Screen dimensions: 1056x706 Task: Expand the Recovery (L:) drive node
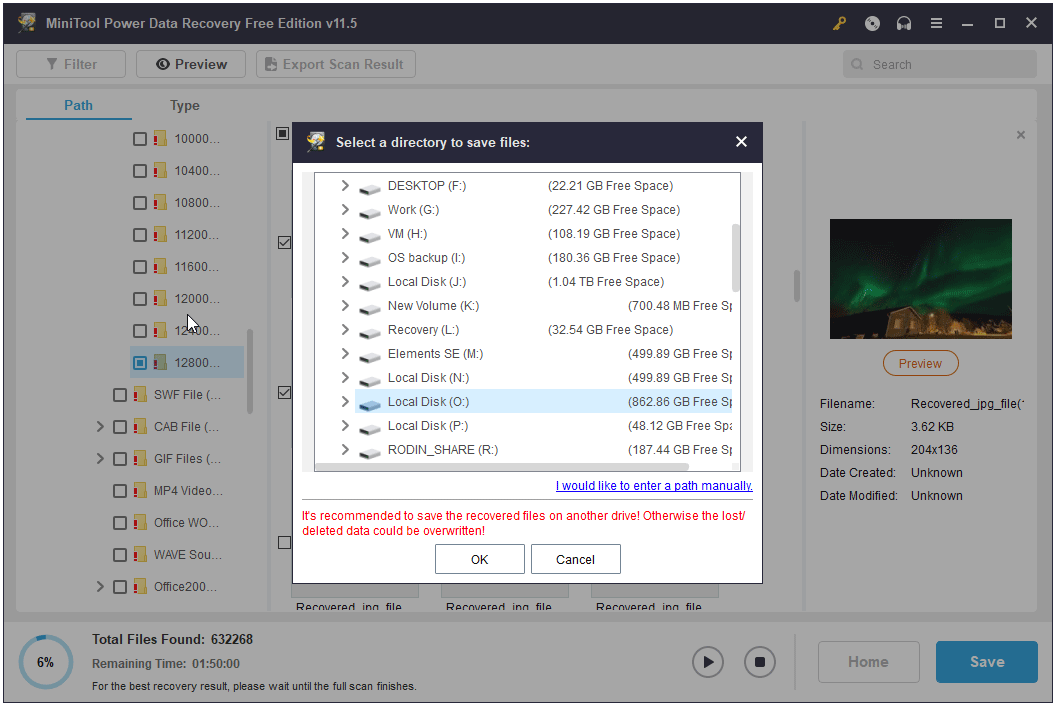click(x=345, y=329)
